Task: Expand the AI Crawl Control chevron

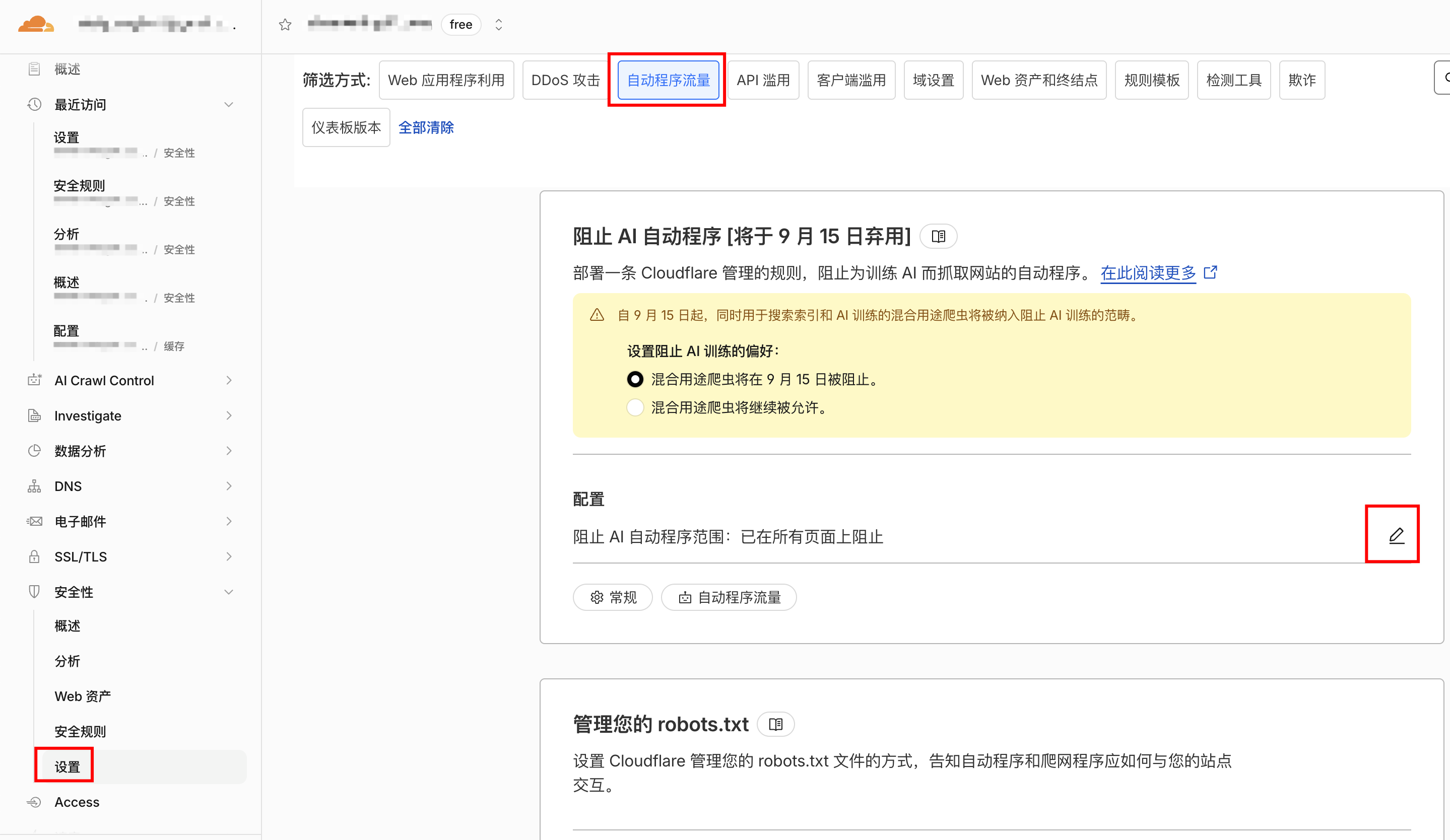Action: coord(228,380)
